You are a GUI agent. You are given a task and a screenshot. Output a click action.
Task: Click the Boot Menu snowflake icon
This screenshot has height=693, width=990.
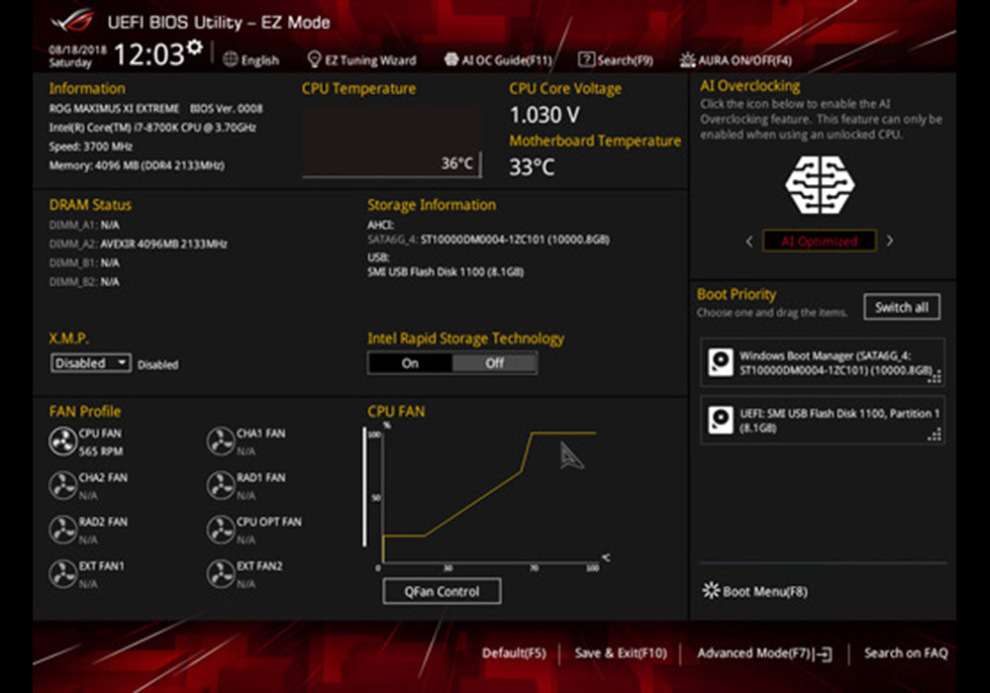click(x=711, y=591)
